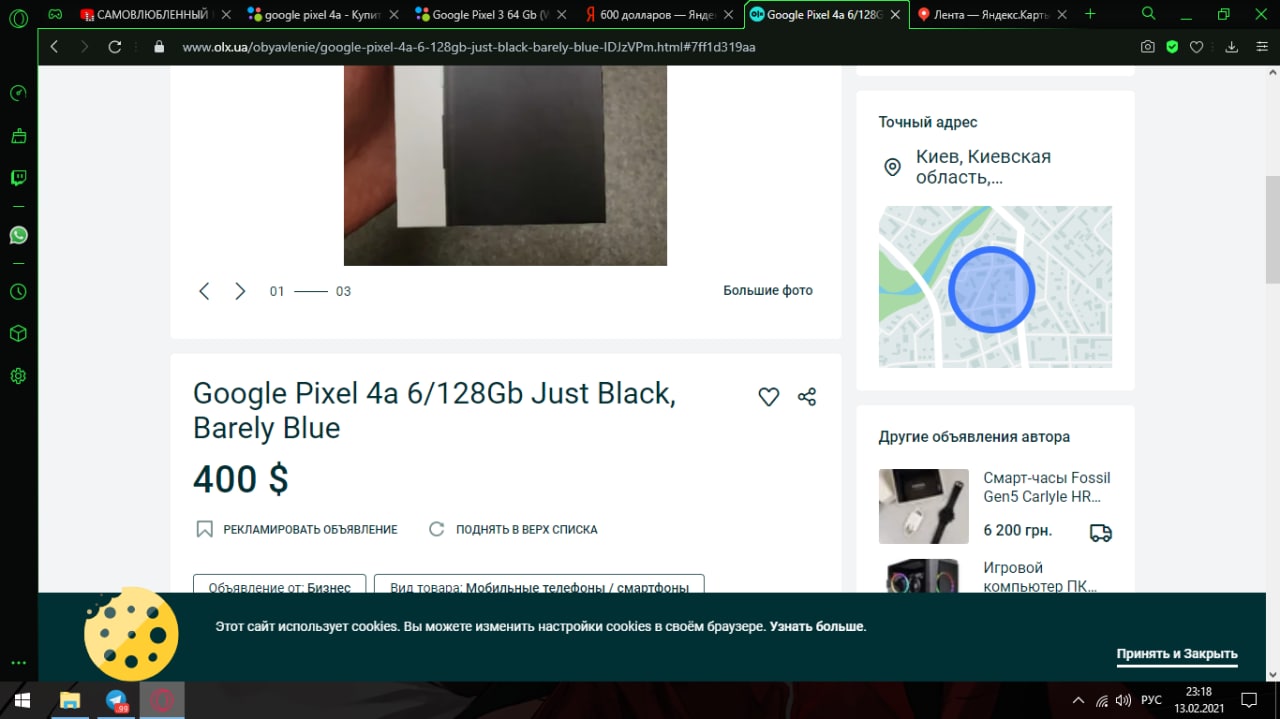Open 'Смарт-часы Fossil Gen5 Carlyle HR' listing

(1047, 487)
